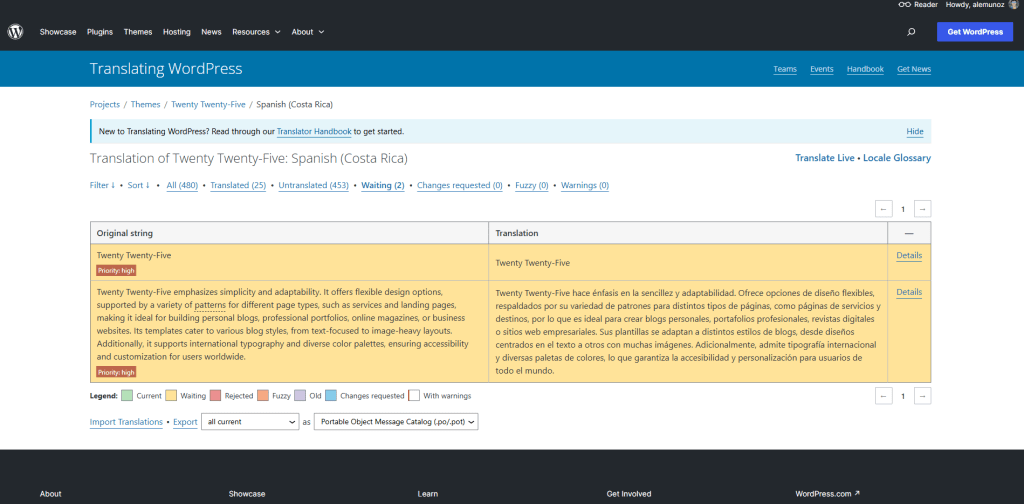Show All (480) strings
Screen dimensions: 1024x504
pos(182,185)
